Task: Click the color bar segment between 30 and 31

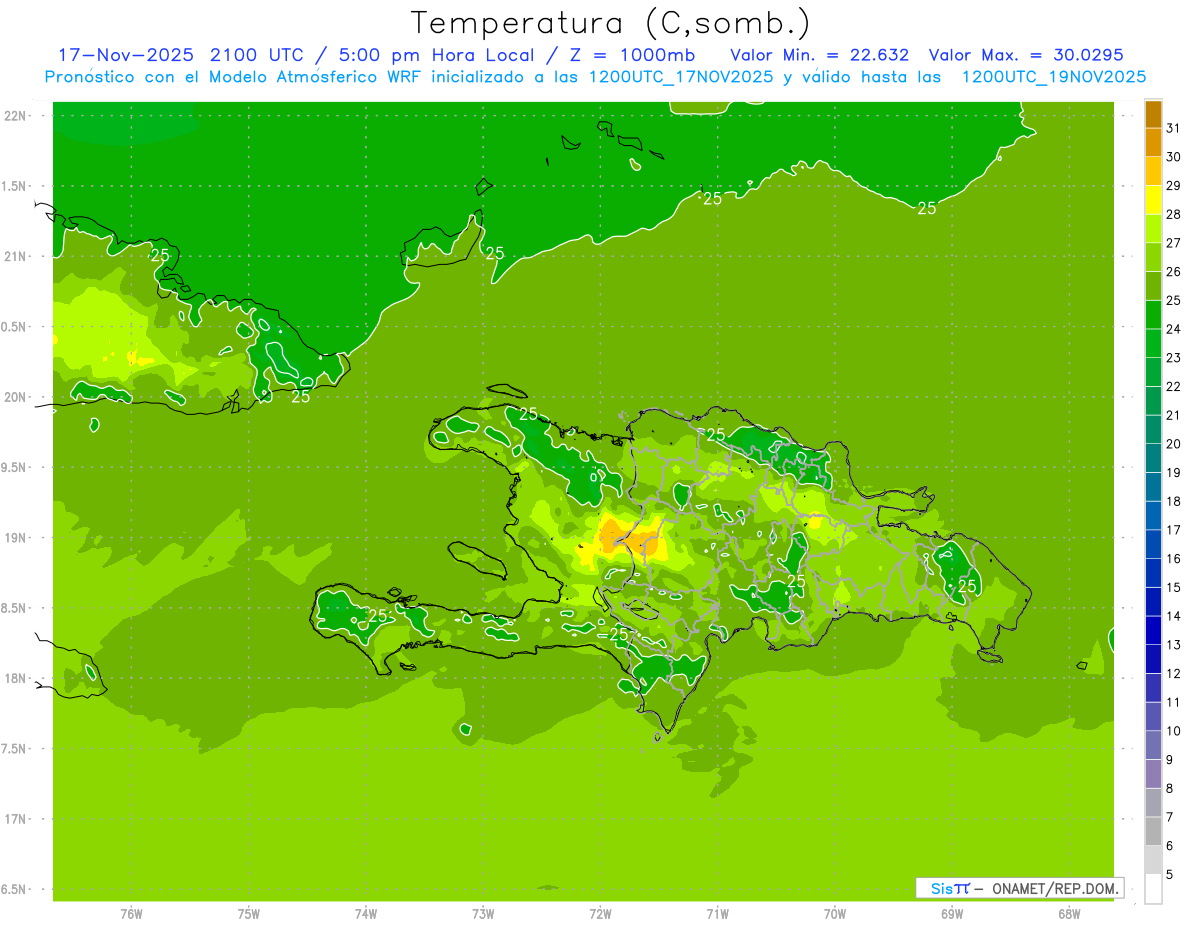Action: pos(1153,142)
